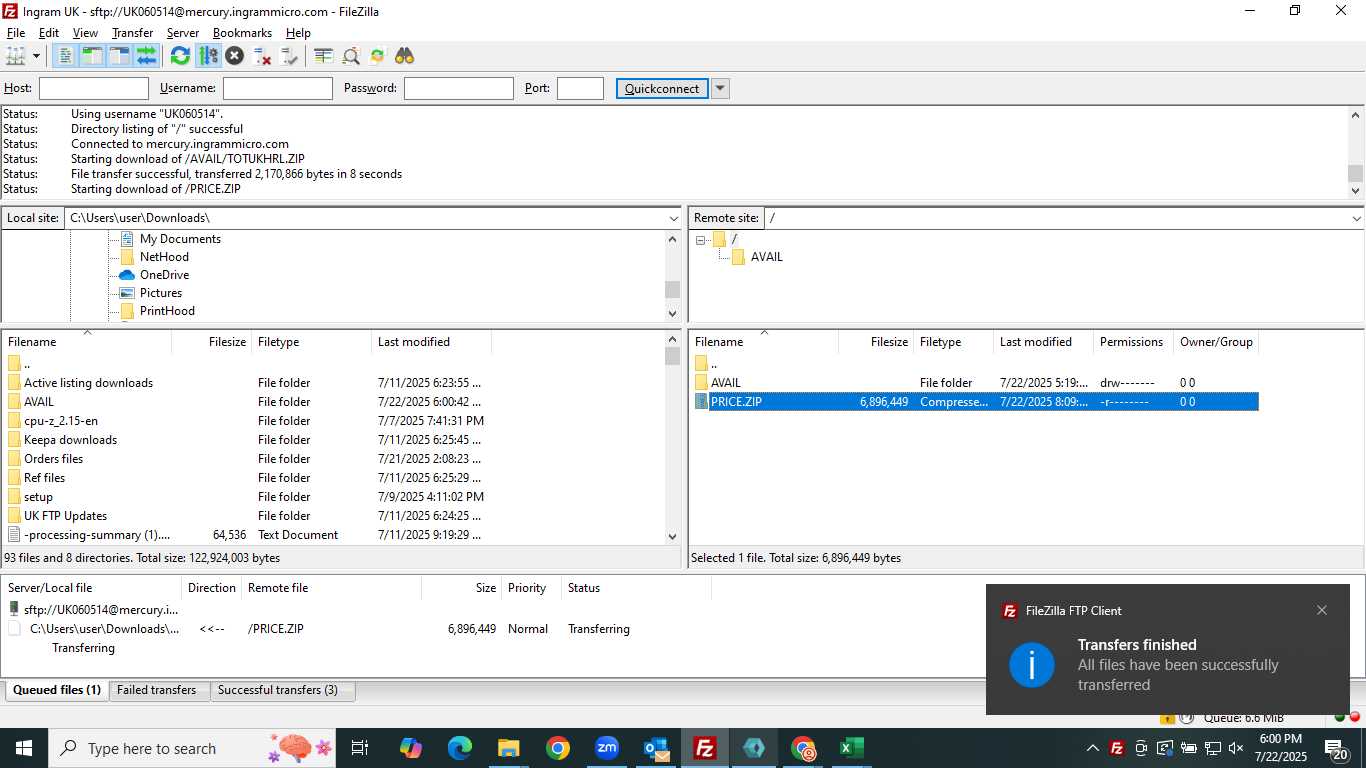Click the Quickconnect button
The width and height of the screenshot is (1366, 768).
[662, 88]
